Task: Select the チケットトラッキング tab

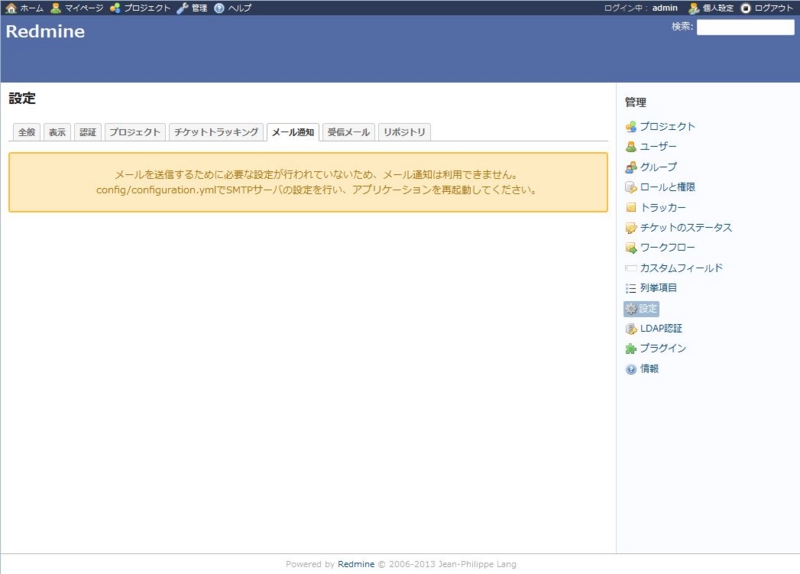Action: (x=216, y=132)
